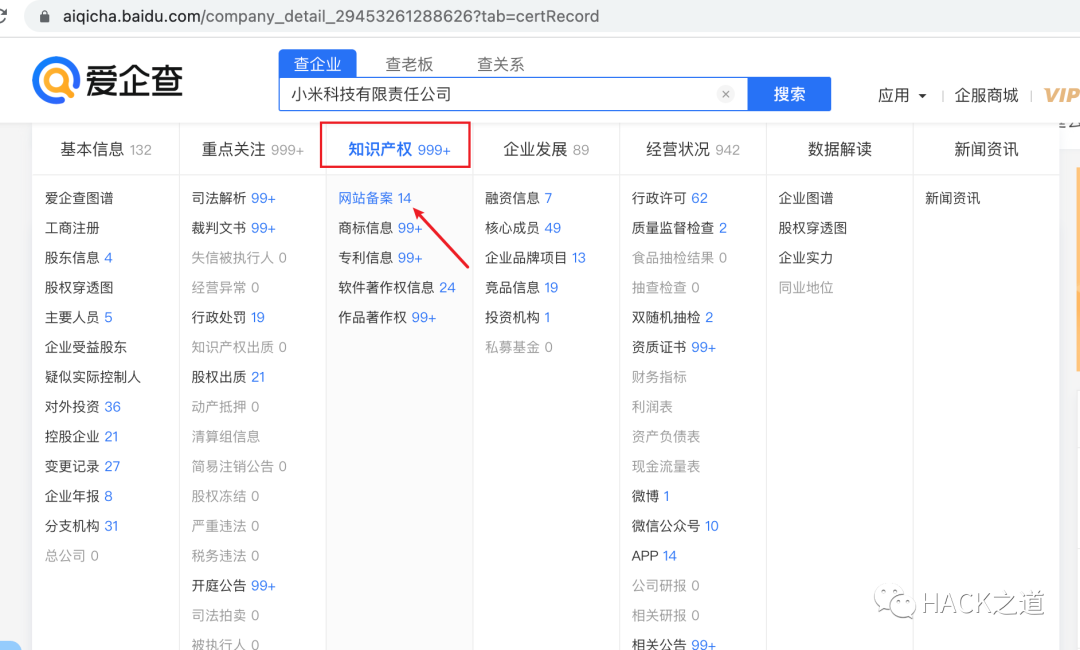The image size is (1080, 650).
Task: Open 行政许可 62 entry
Action: tap(669, 198)
